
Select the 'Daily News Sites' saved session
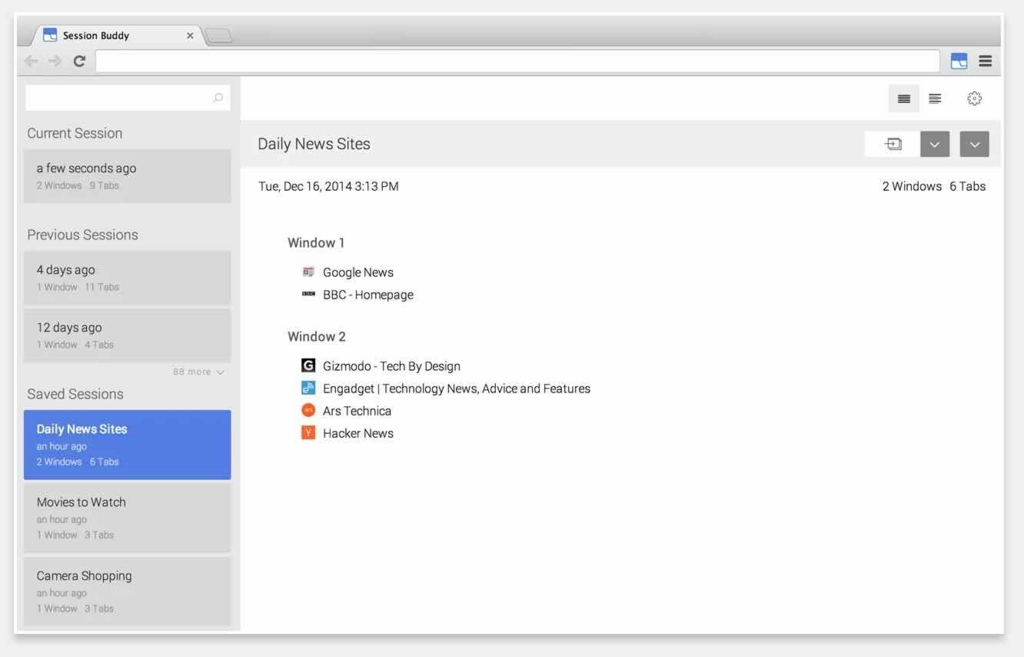point(127,445)
